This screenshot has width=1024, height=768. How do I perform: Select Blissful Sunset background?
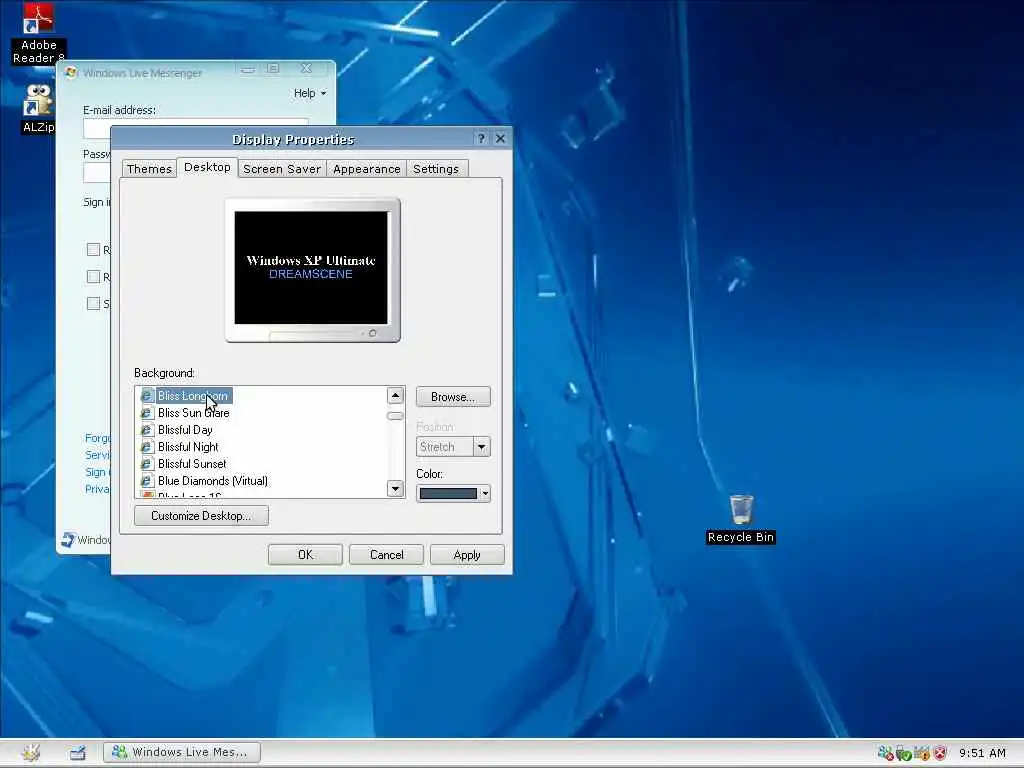pyautogui.click(x=192, y=464)
